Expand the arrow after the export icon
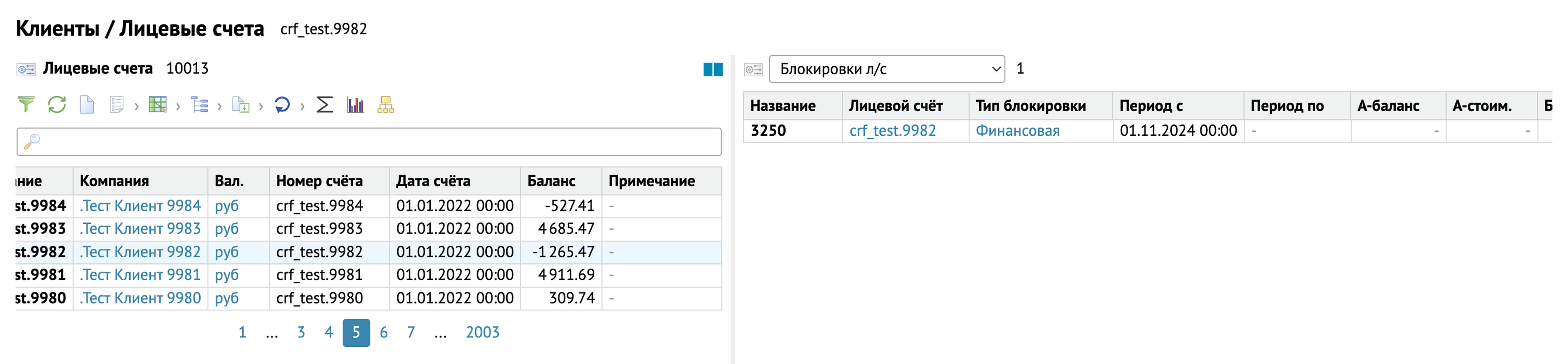The image size is (1568, 364). pyautogui.click(x=261, y=106)
